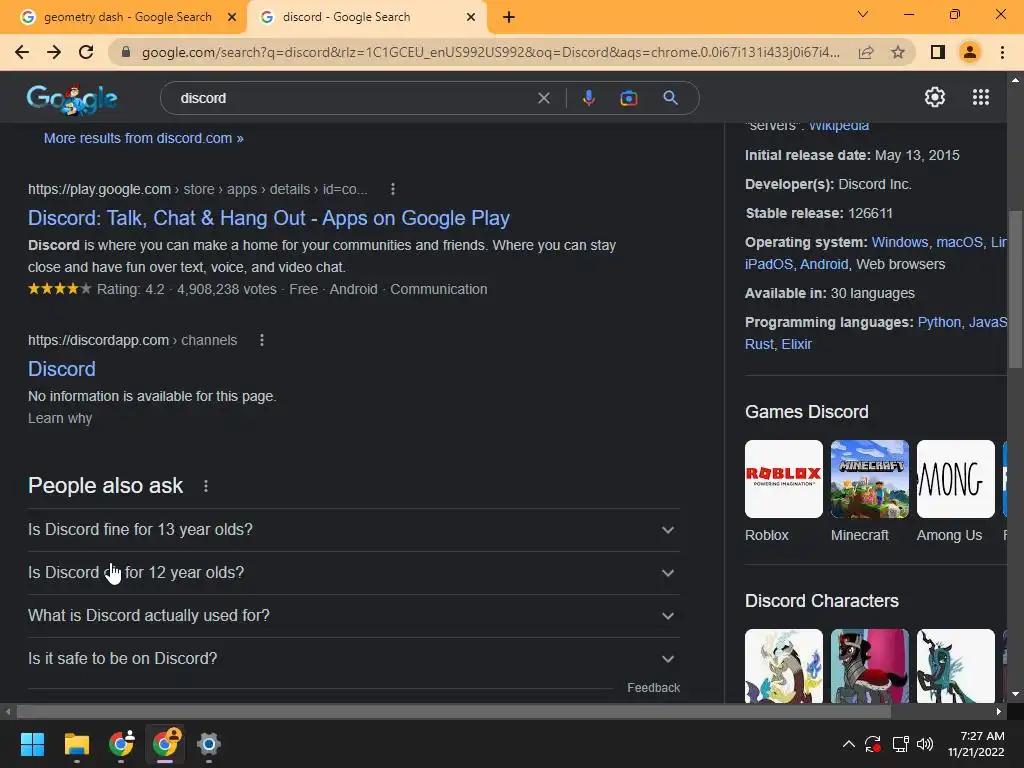Send Feedback on People also ask
The width and height of the screenshot is (1024, 768).
coord(654,688)
